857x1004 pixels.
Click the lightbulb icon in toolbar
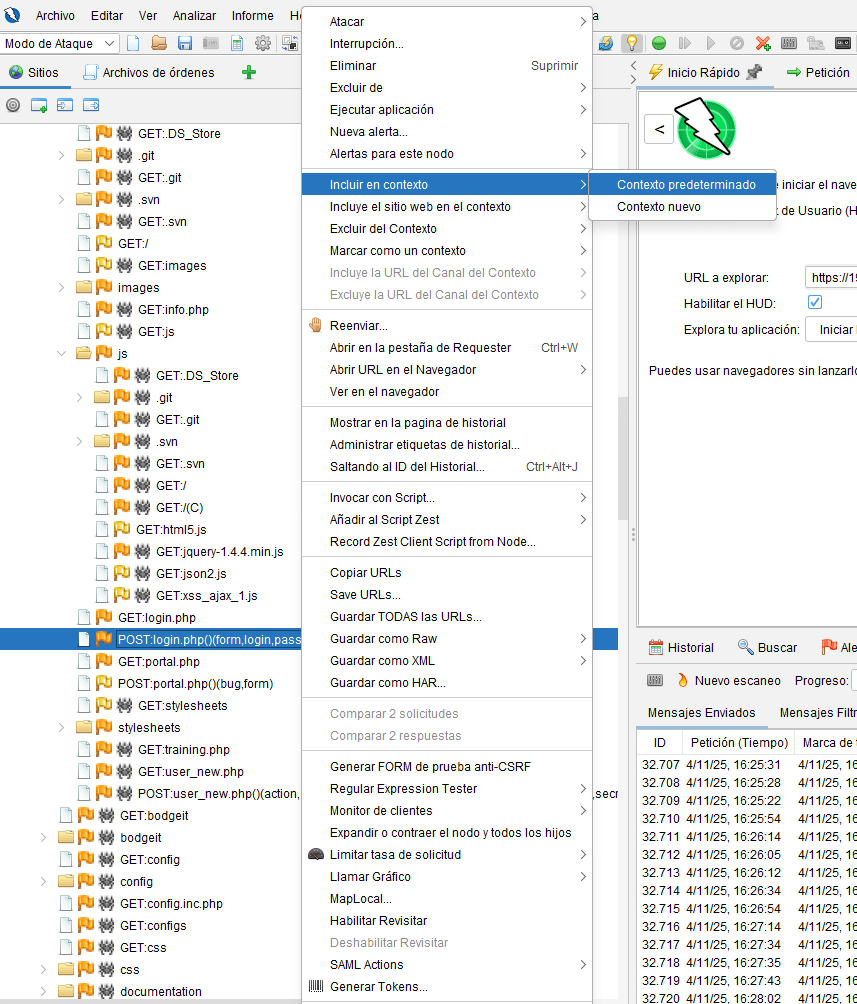(631, 43)
